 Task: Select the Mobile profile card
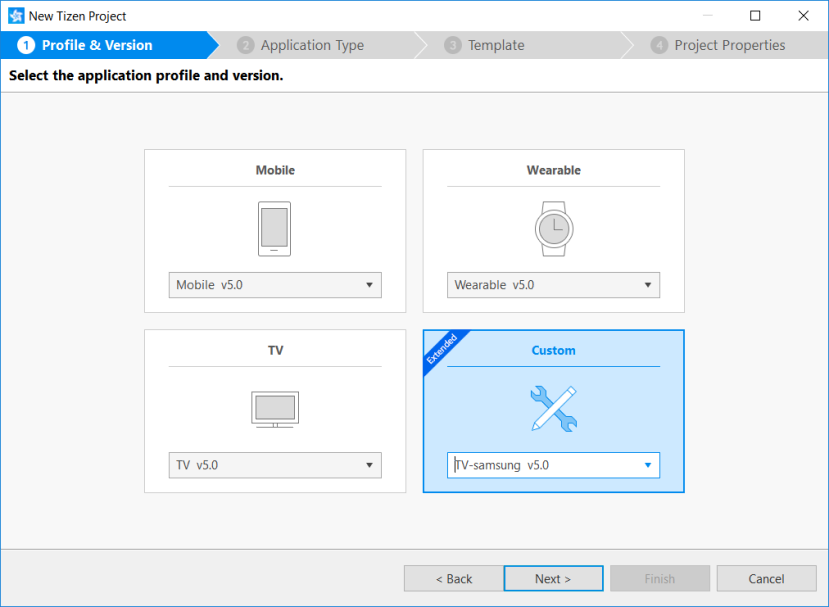274,170
